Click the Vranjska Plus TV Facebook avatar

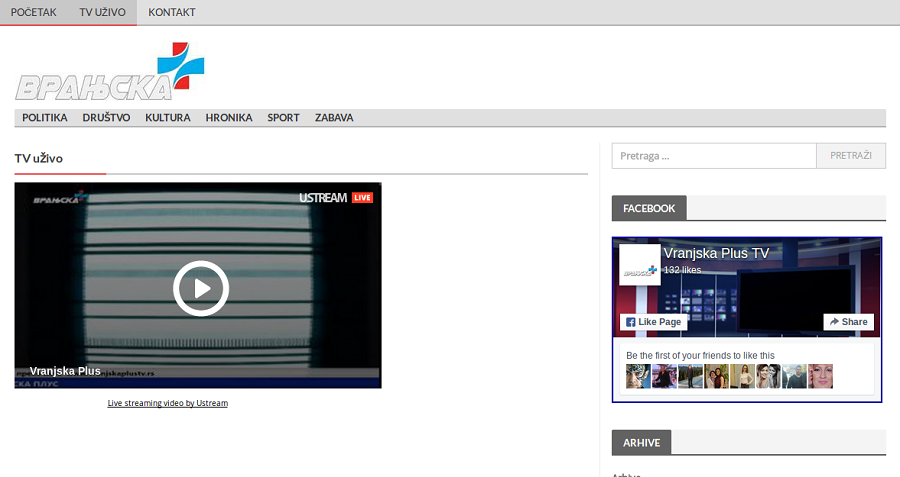(639, 265)
